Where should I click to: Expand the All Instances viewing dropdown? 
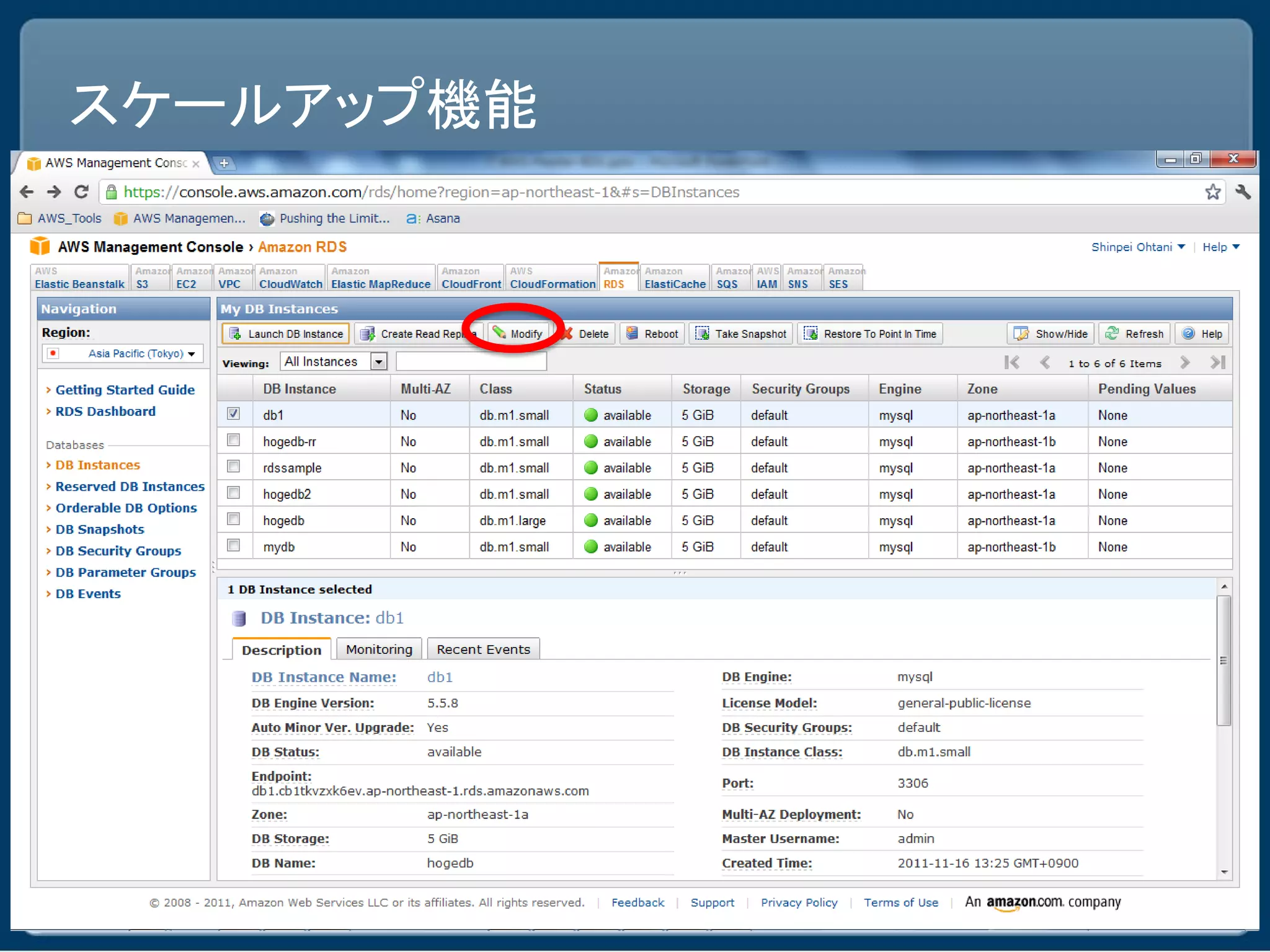point(378,361)
